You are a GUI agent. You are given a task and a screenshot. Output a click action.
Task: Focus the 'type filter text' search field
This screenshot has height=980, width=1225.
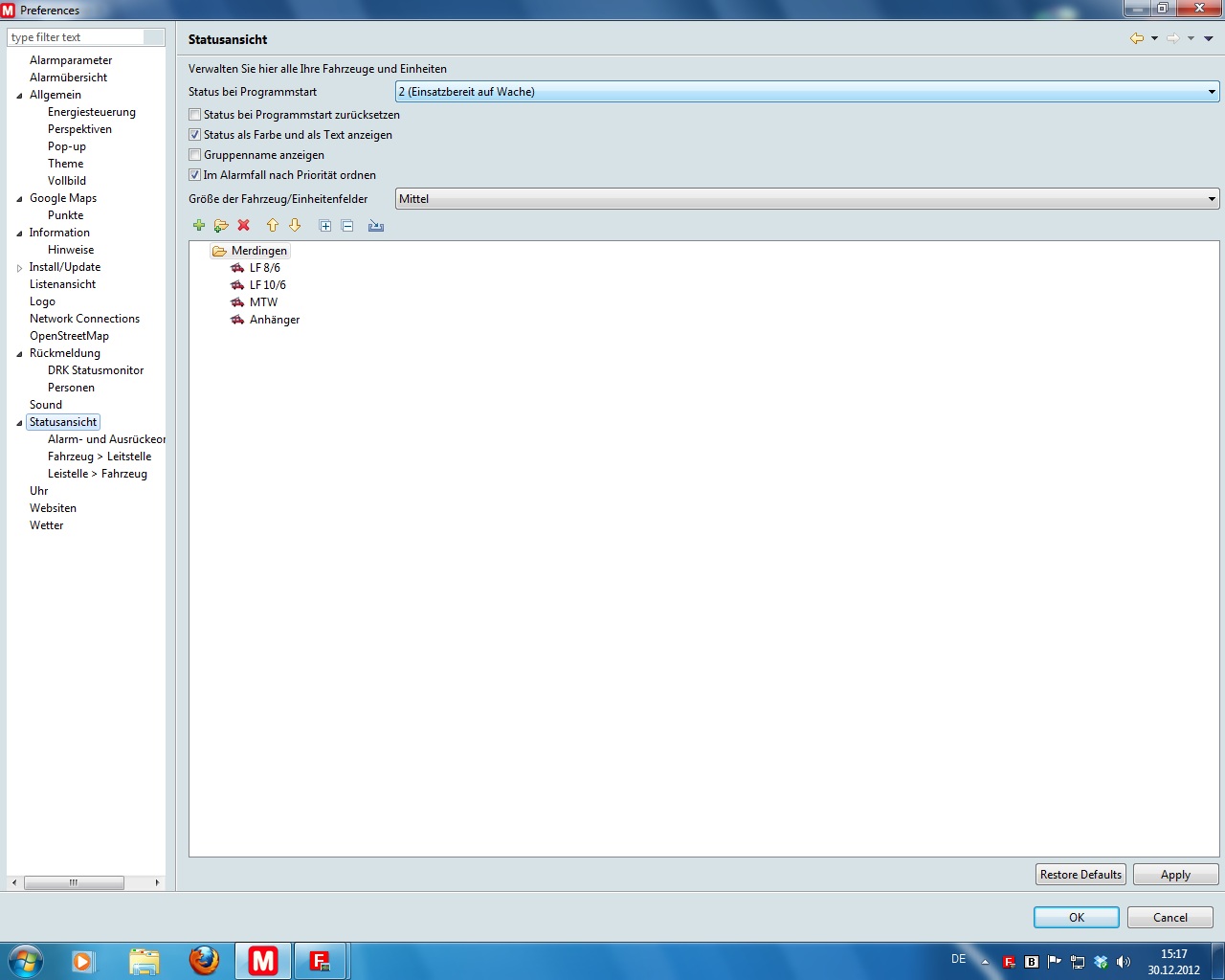click(77, 37)
